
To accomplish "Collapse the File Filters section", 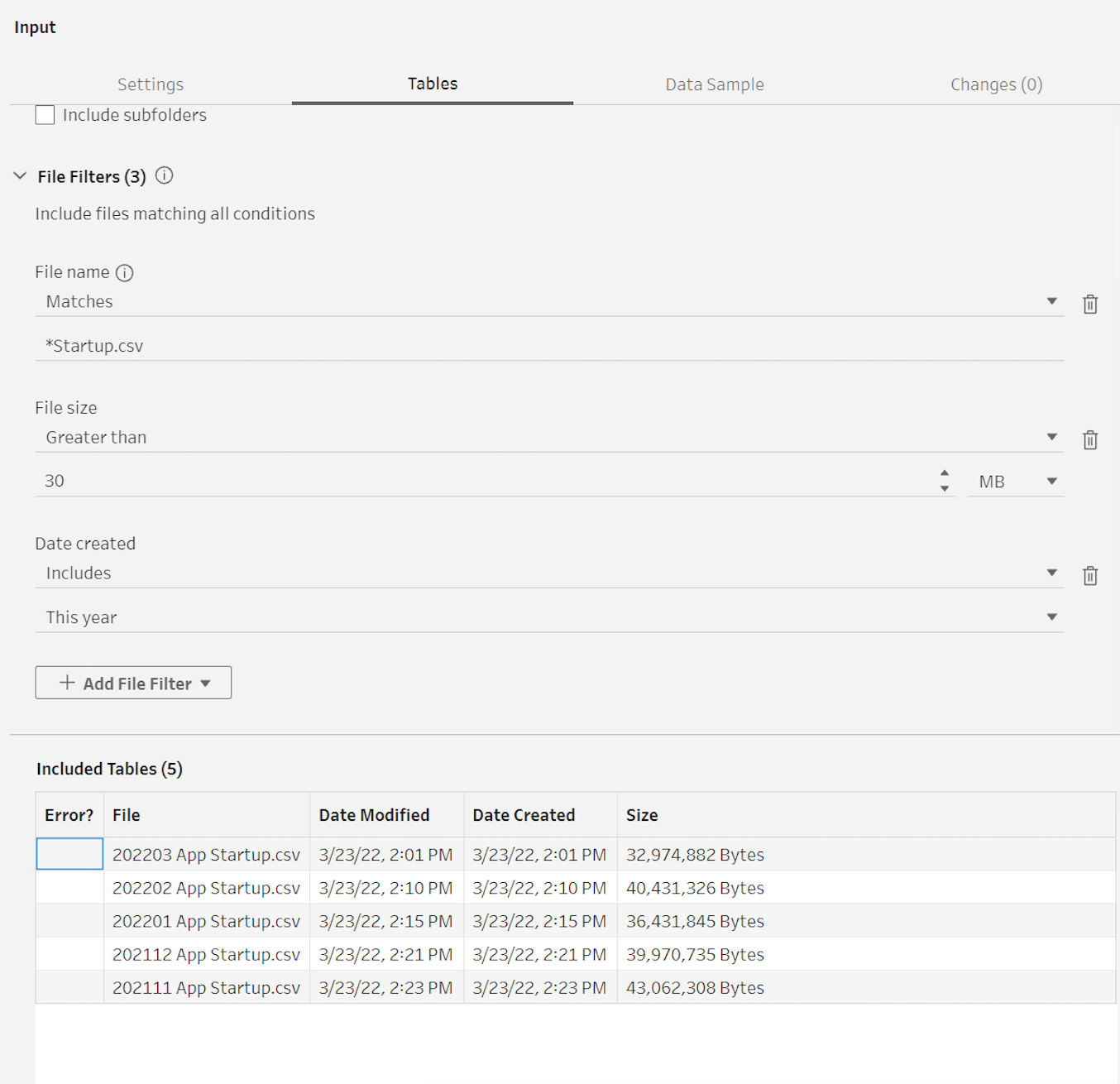I will (21, 176).
